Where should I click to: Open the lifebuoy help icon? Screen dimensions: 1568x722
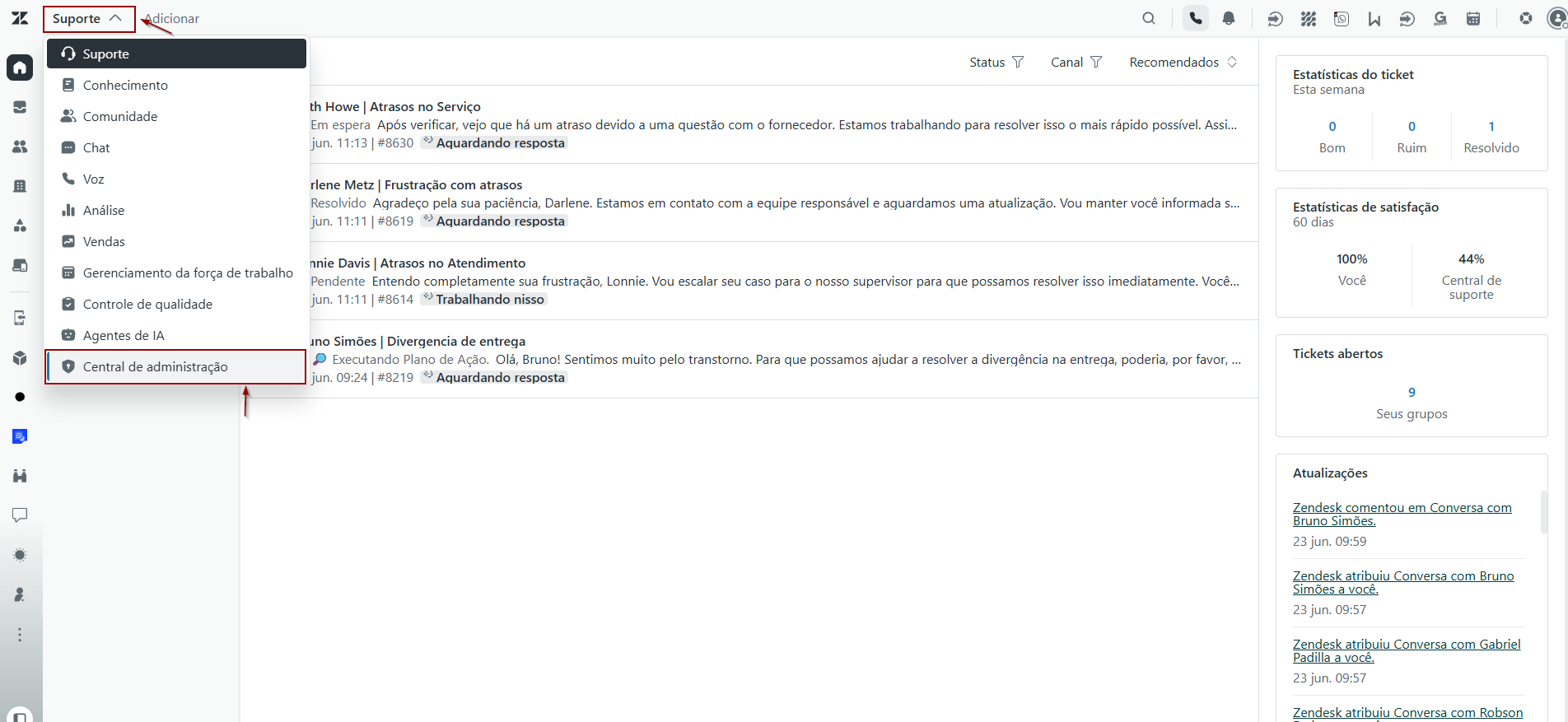pos(1526,18)
